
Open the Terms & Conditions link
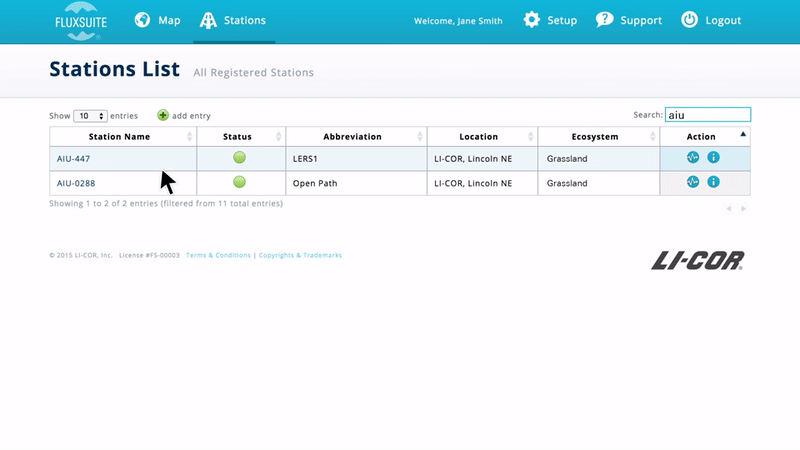pos(218,255)
